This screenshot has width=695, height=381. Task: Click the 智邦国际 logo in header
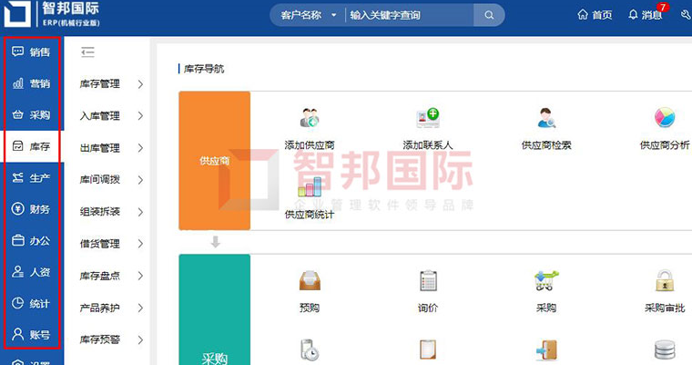pyautogui.click(x=52, y=14)
